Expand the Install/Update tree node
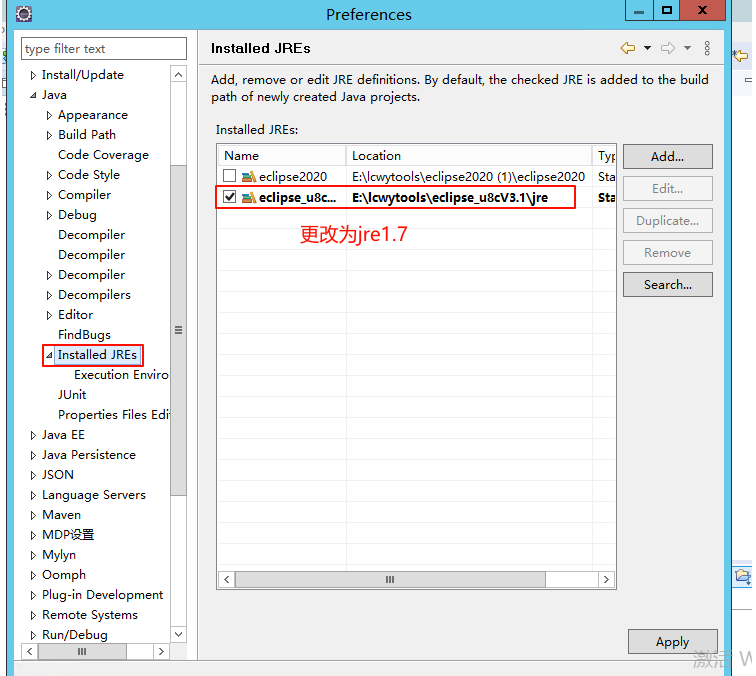This screenshot has width=756, height=676. pyautogui.click(x=33, y=76)
